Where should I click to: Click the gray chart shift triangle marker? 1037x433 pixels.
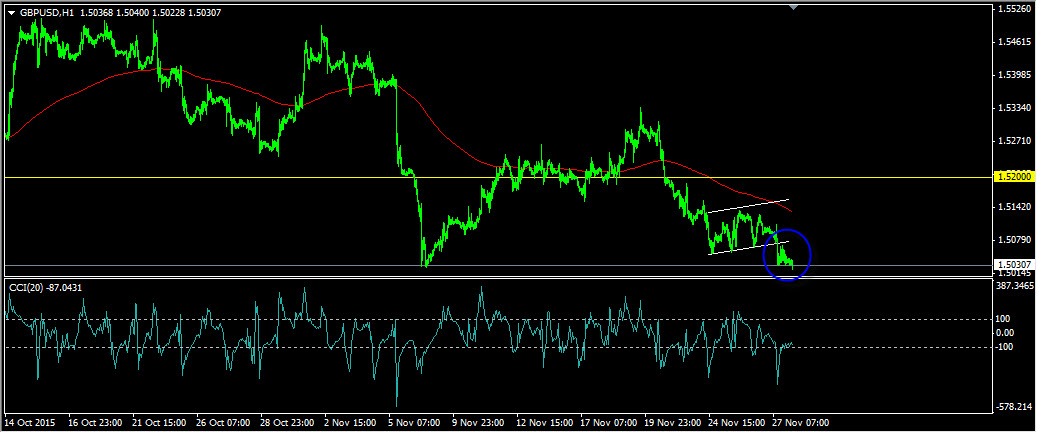pos(794,7)
